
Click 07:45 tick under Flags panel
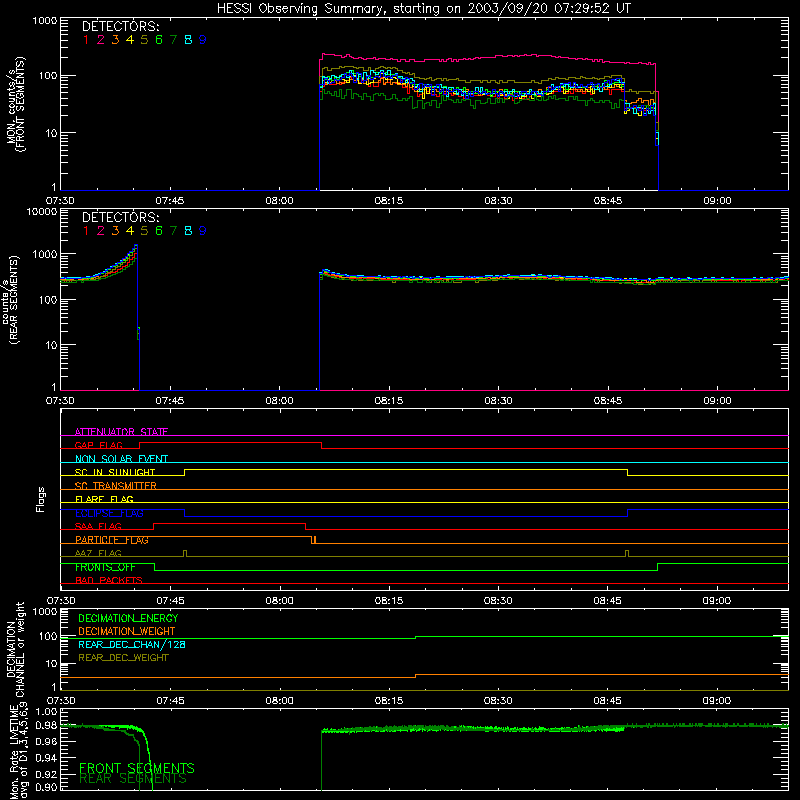click(170, 601)
